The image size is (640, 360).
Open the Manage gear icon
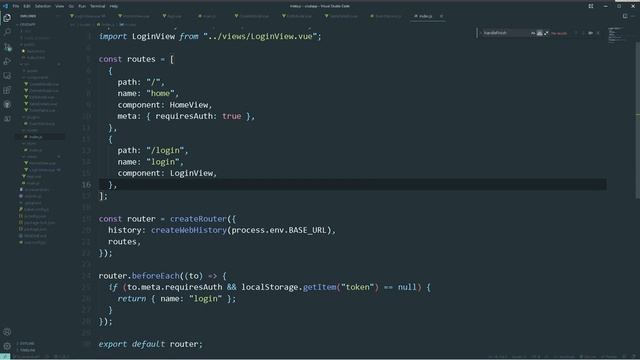pyautogui.click(x=7, y=346)
